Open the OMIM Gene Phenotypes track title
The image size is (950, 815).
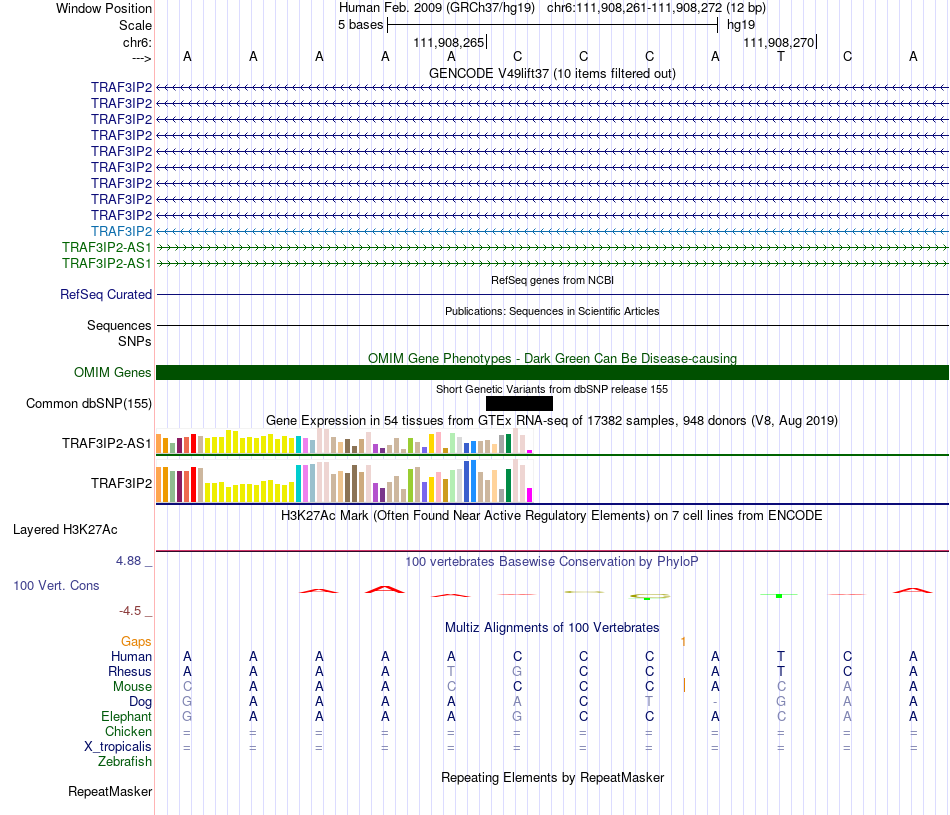(x=552, y=358)
